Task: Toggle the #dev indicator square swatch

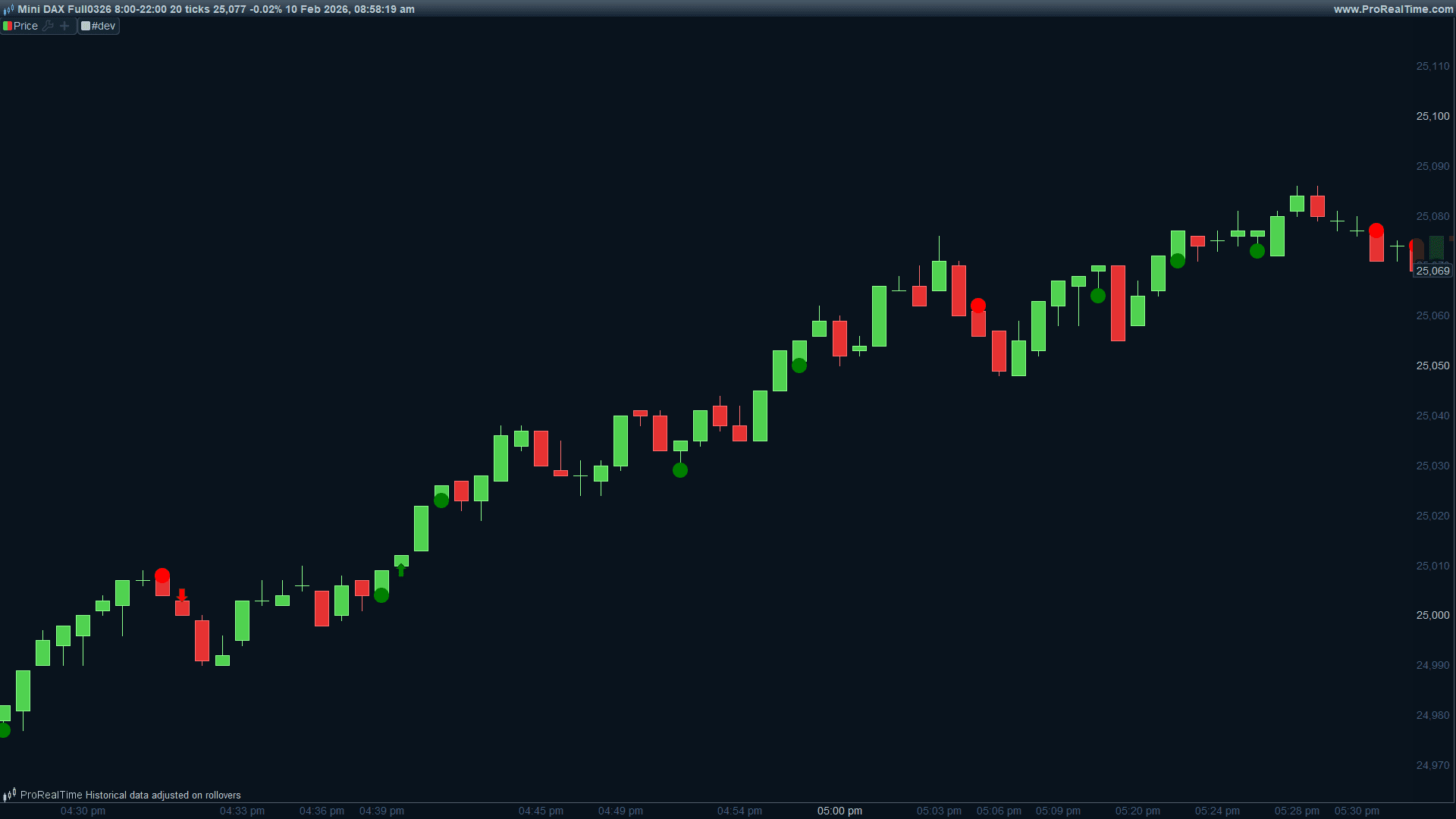Action: [86, 26]
